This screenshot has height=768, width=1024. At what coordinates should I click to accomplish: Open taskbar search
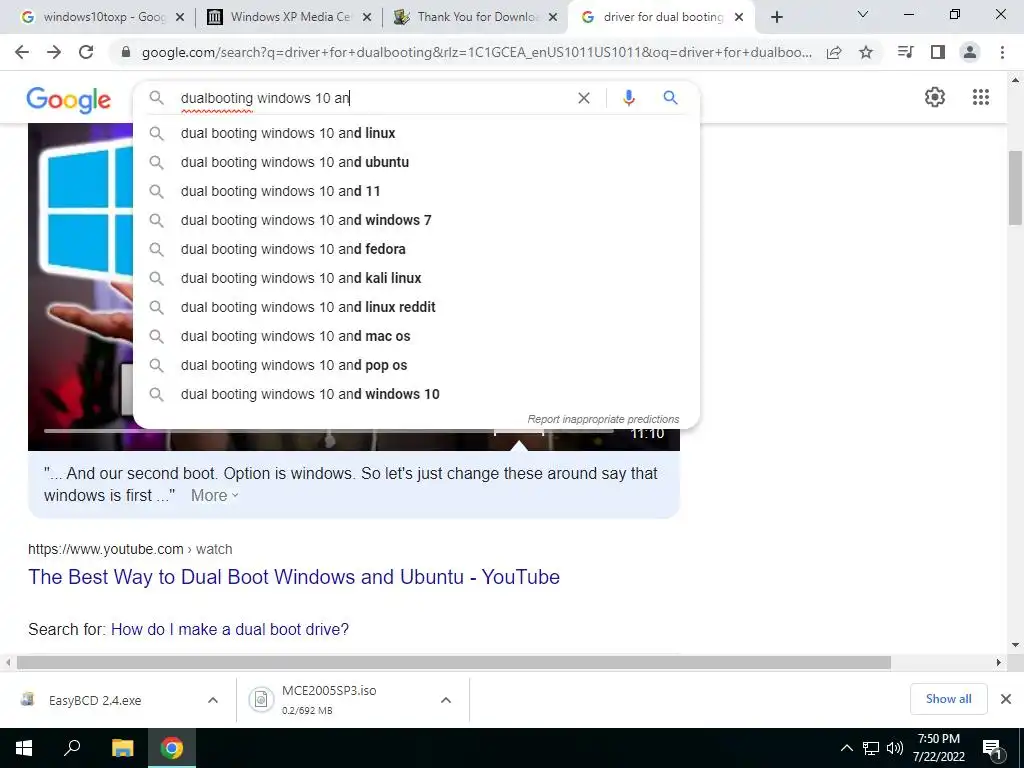point(72,748)
